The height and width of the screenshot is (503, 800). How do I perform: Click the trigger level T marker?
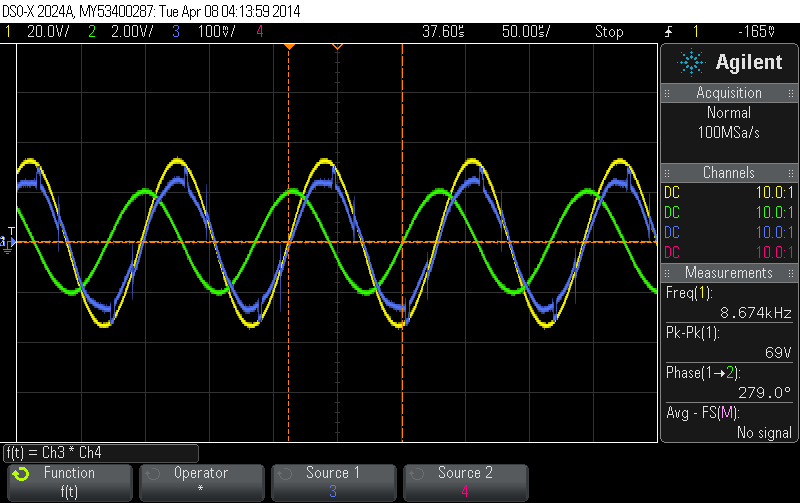point(11,231)
